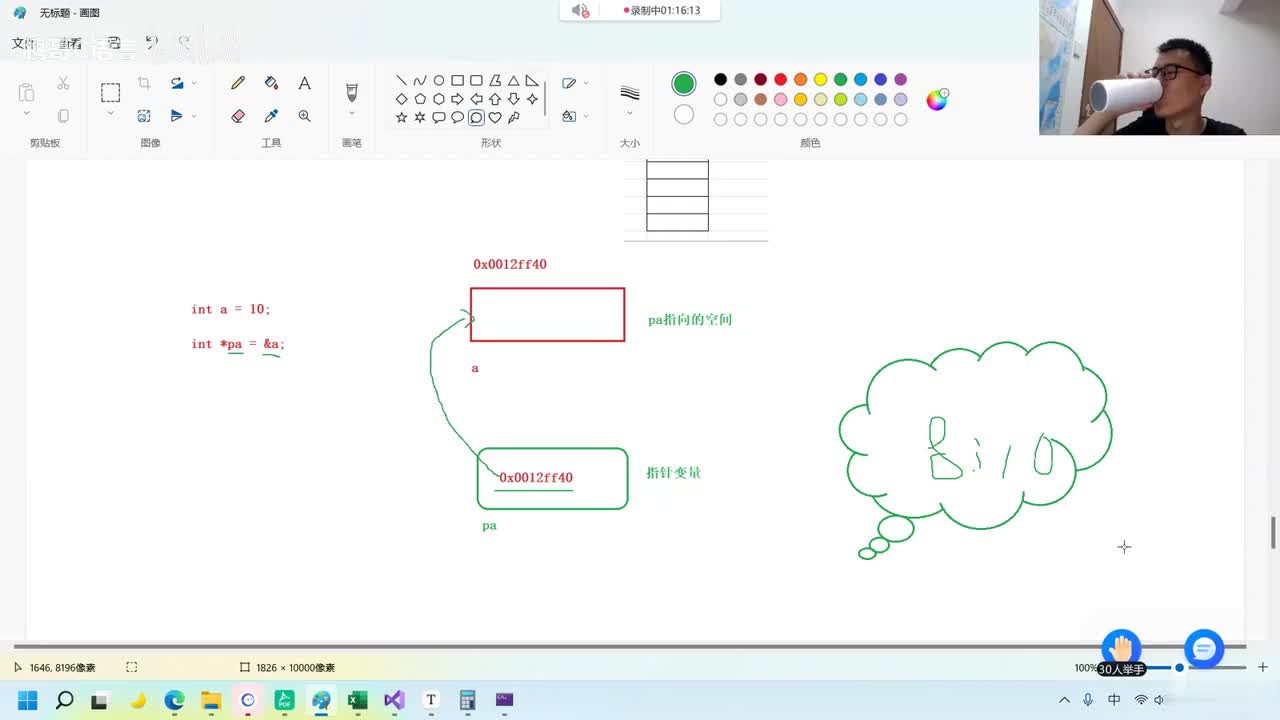Click the Cut scissors icon

(x=63, y=83)
